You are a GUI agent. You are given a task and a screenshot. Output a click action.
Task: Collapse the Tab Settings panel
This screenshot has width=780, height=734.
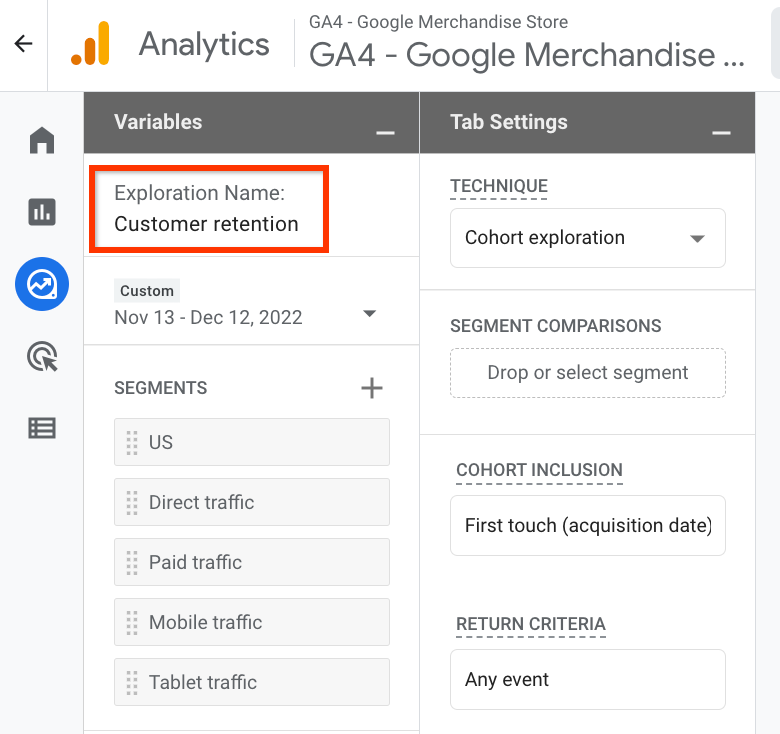tap(721, 132)
